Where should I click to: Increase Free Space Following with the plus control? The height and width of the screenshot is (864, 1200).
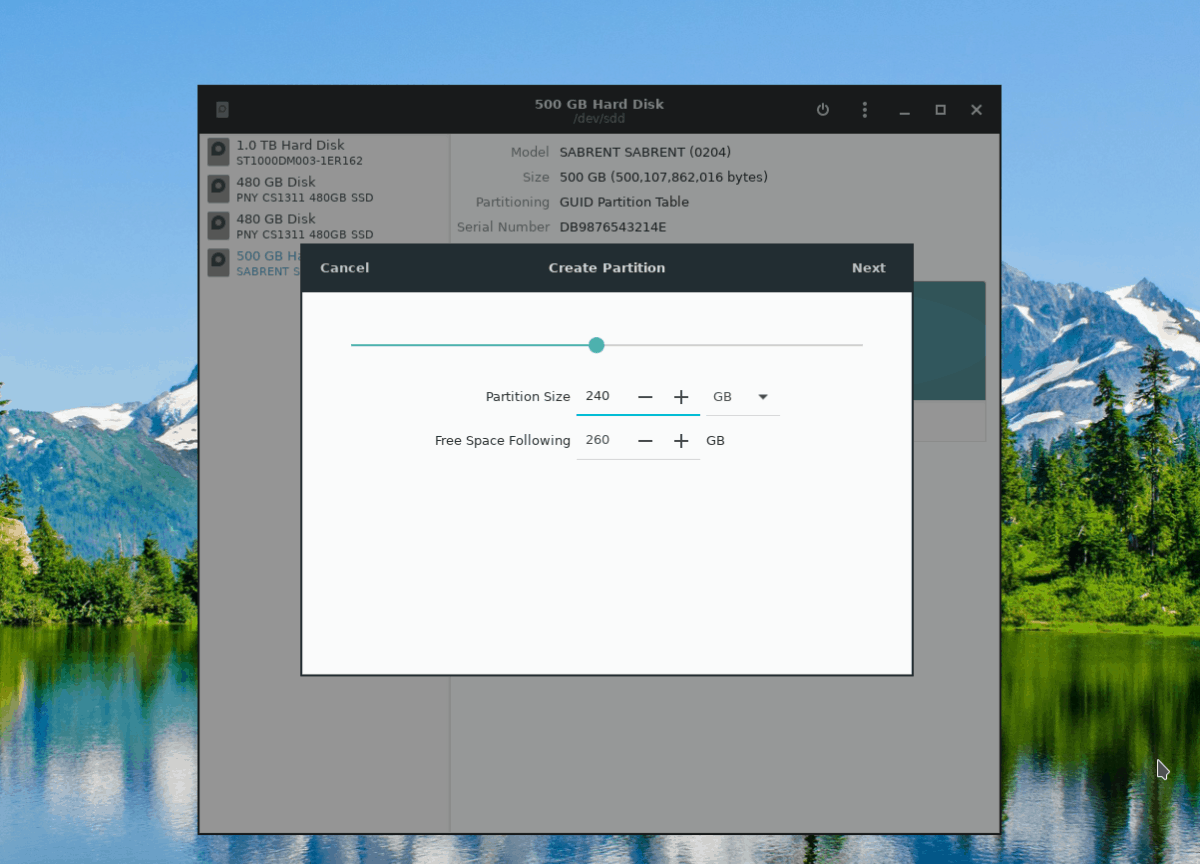pos(681,440)
